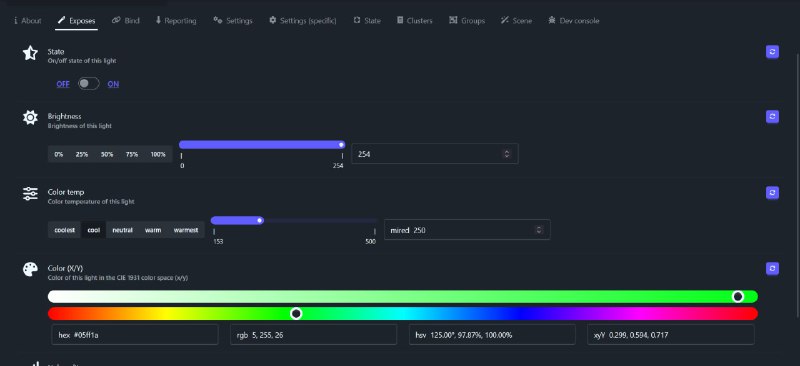Click the stepper arrows in the mired 250 field

[539, 230]
